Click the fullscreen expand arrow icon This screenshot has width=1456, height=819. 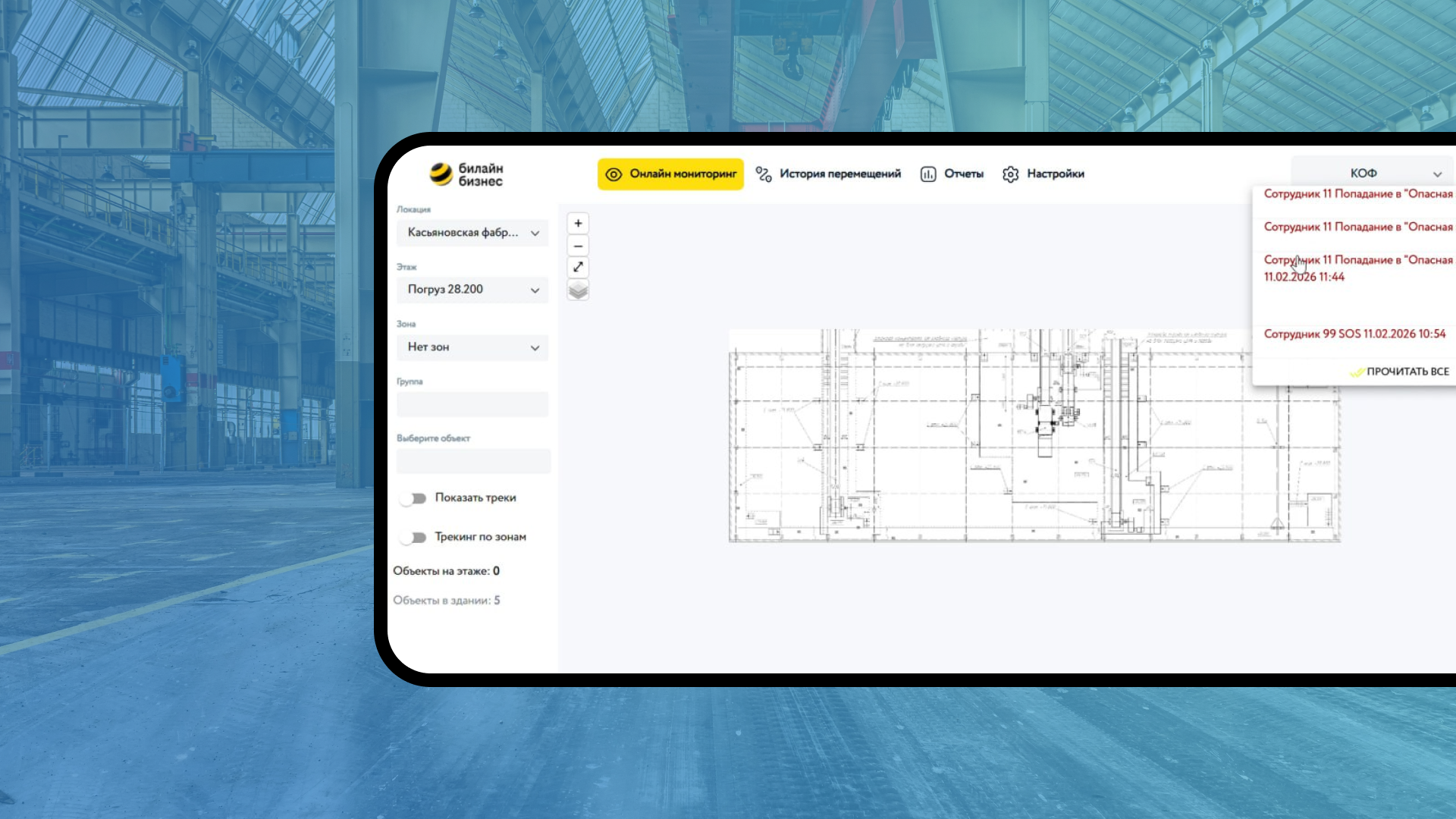click(x=578, y=267)
